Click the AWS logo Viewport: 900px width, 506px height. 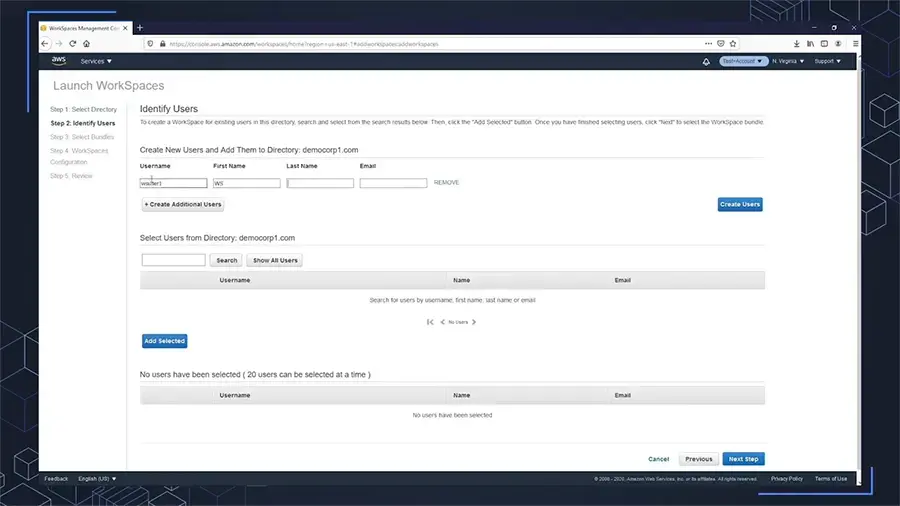(x=59, y=60)
